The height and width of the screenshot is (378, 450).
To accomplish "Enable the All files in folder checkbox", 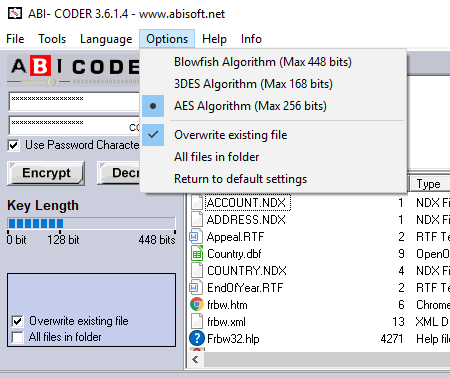I will pyautogui.click(x=17, y=337).
